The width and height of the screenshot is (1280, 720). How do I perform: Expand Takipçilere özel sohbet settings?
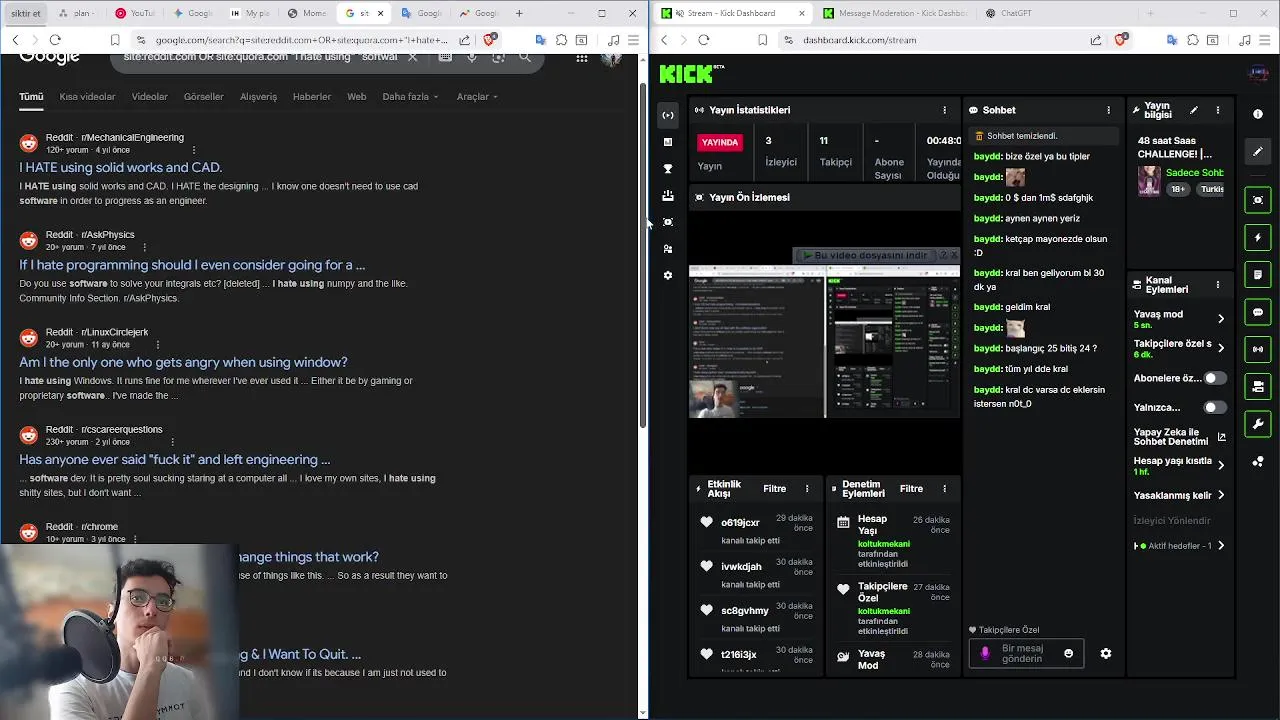(x=1221, y=348)
